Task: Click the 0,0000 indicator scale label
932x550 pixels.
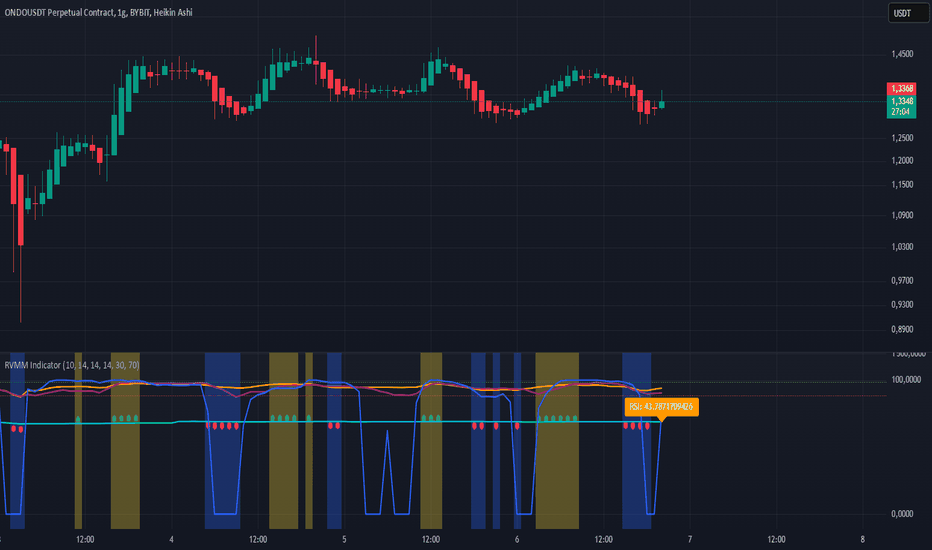Action: [x=902, y=514]
